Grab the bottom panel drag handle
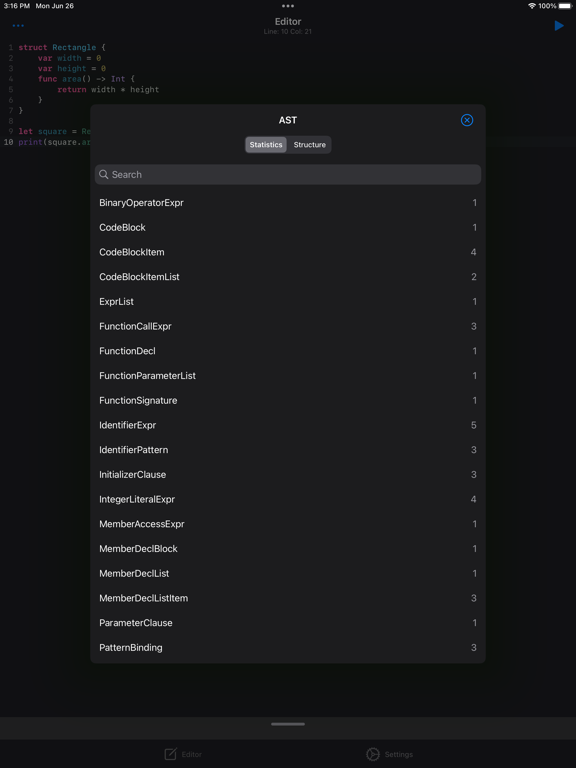This screenshot has width=576, height=768. click(x=288, y=724)
